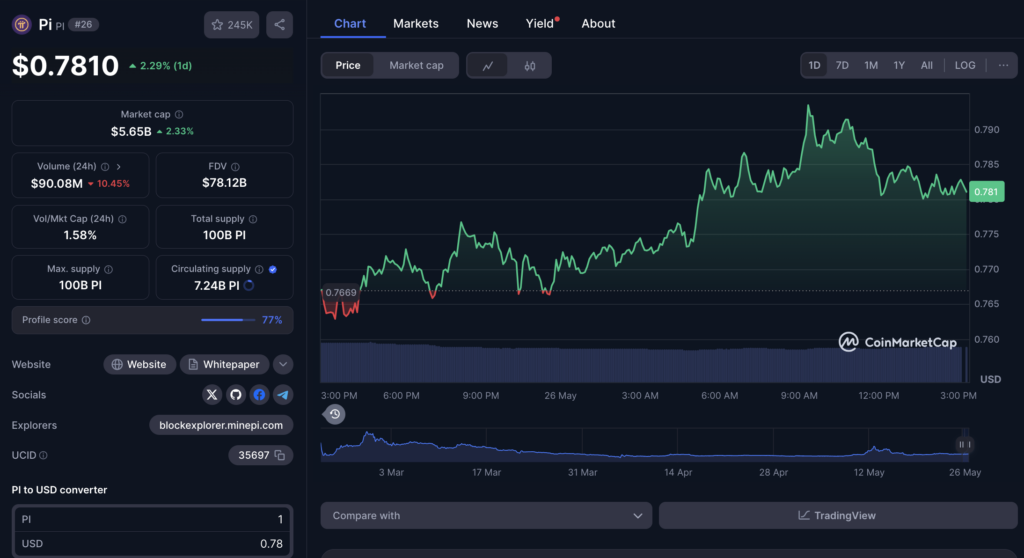Show Vol/Mkt Cap (24h) info icon
1024x558 pixels.
122,219
